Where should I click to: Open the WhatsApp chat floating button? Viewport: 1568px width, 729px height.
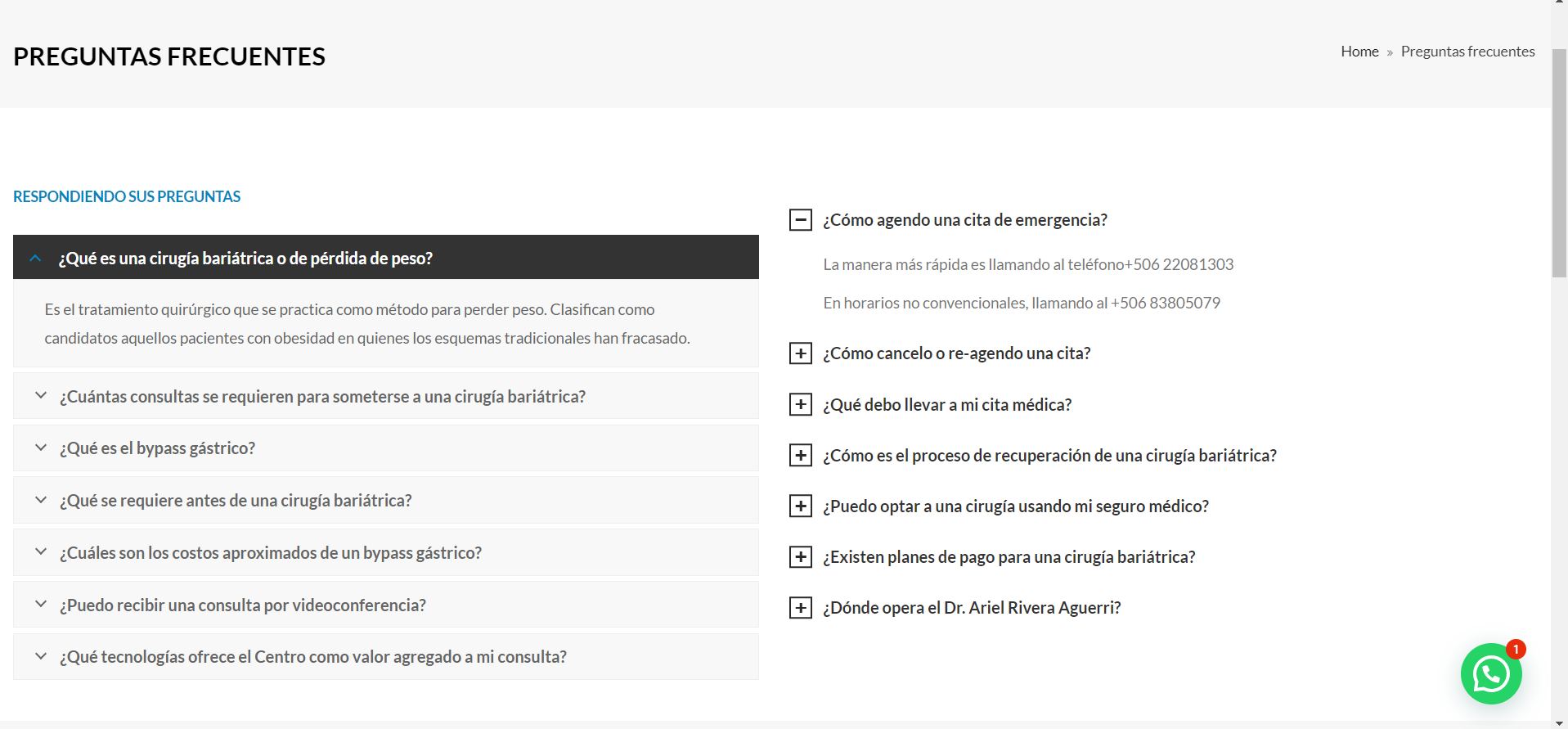tap(1491, 673)
